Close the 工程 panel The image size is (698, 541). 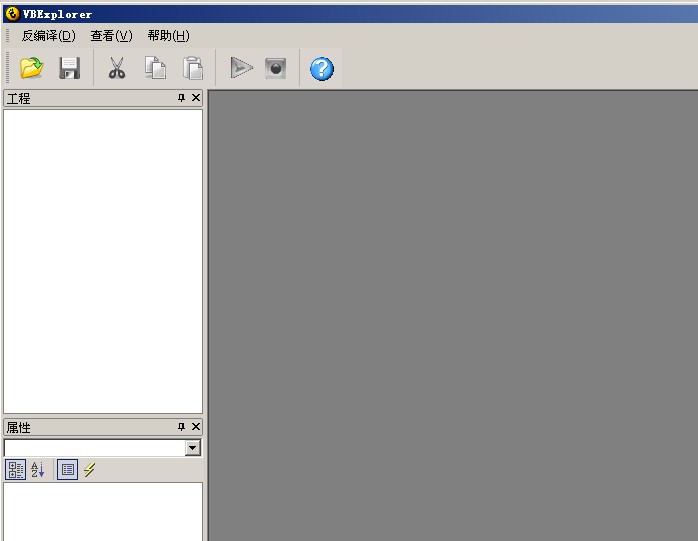point(196,98)
